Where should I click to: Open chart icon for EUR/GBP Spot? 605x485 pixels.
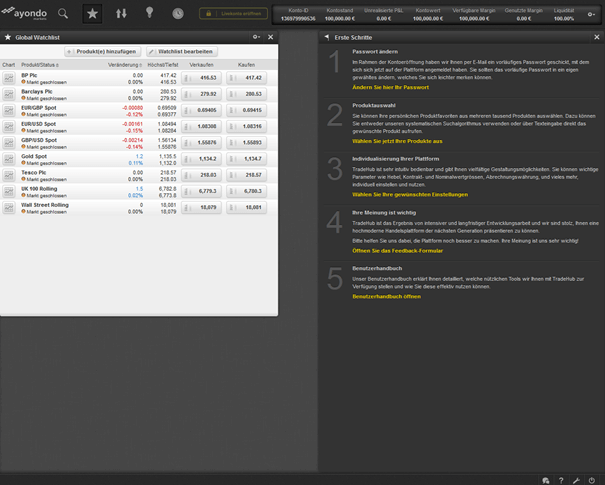pos(8,110)
